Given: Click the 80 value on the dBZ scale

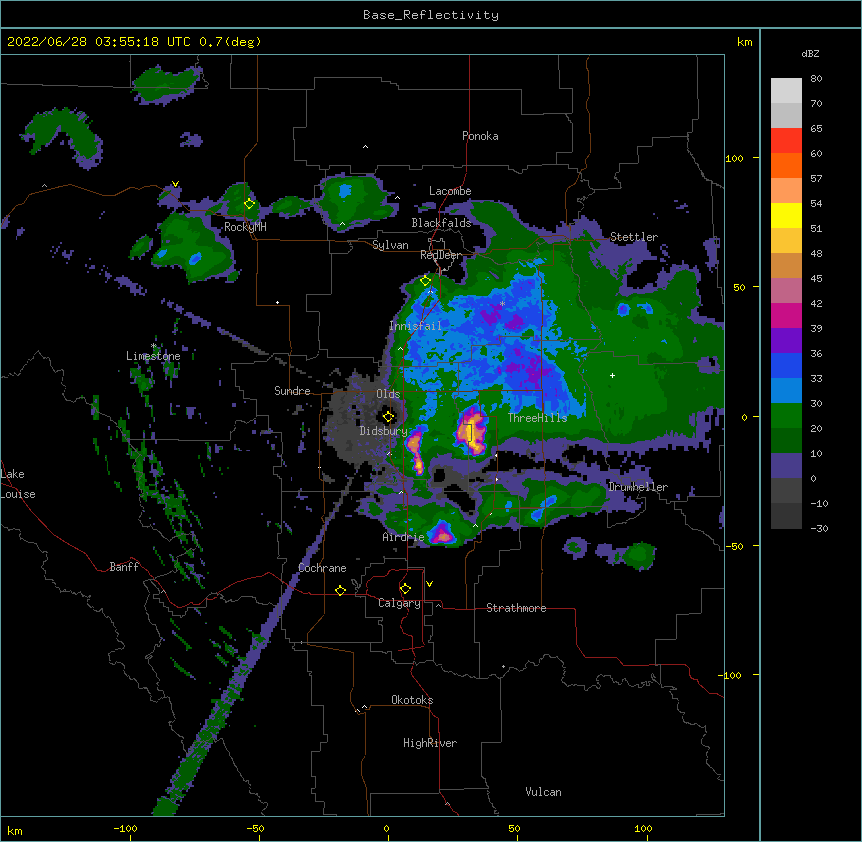Looking at the screenshot, I should coord(816,79).
